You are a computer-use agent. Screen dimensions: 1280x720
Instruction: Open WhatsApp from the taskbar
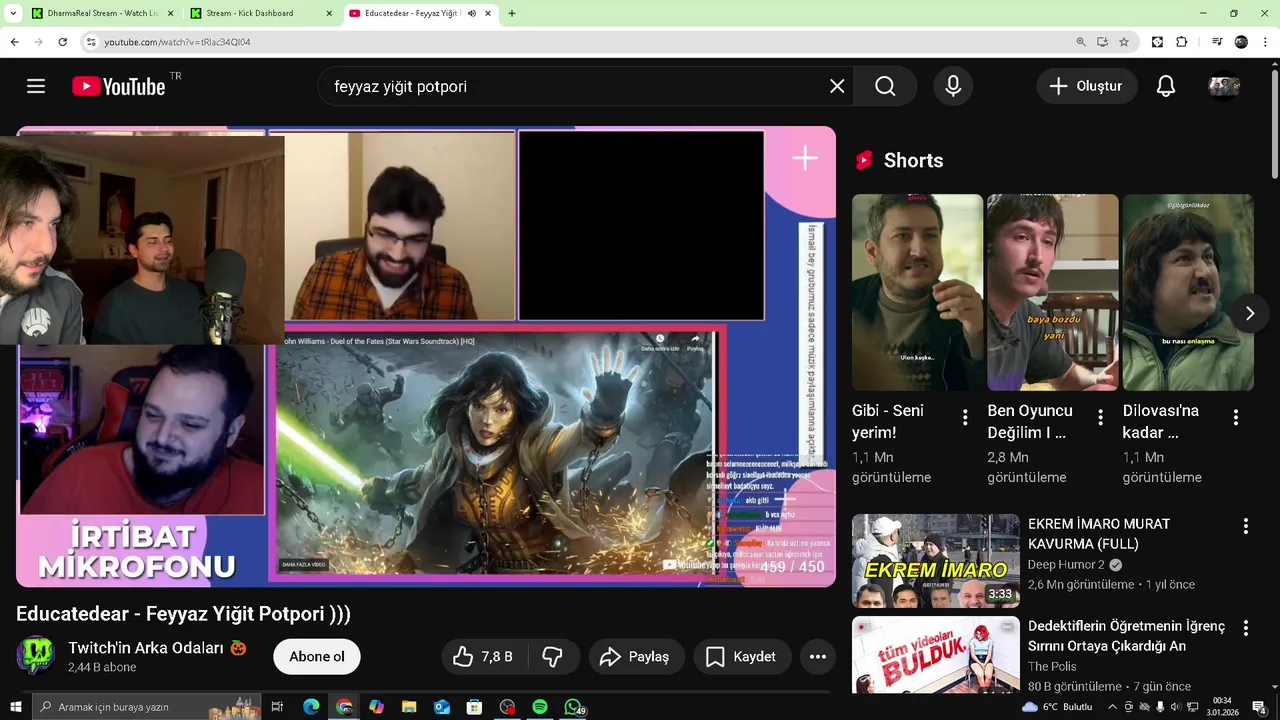pos(573,707)
